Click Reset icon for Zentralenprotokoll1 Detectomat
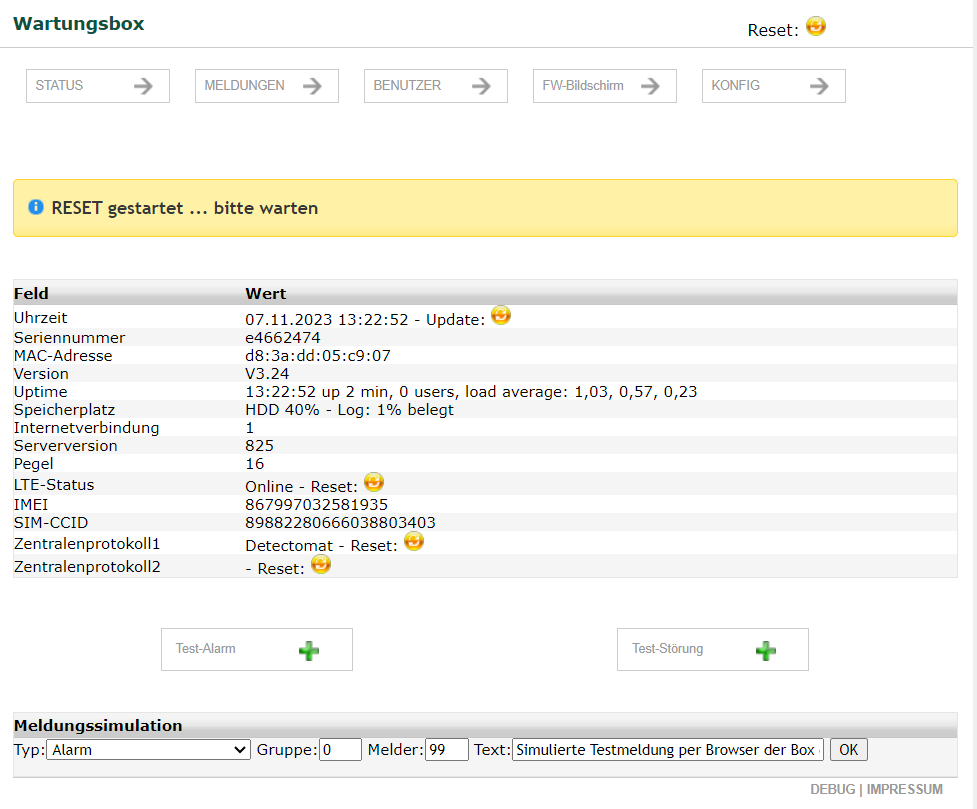This screenshot has height=809, width=977. click(x=414, y=542)
